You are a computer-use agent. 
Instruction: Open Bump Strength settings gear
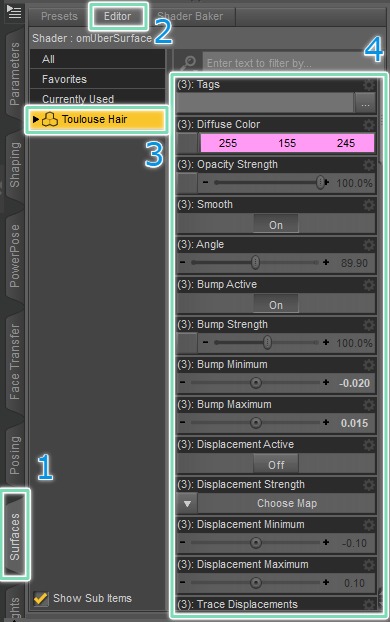tap(369, 325)
